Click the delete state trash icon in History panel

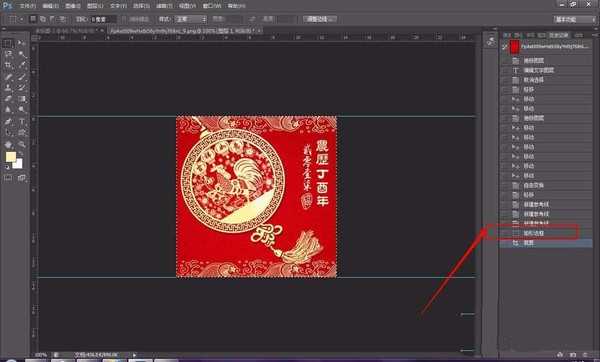pos(585,355)
